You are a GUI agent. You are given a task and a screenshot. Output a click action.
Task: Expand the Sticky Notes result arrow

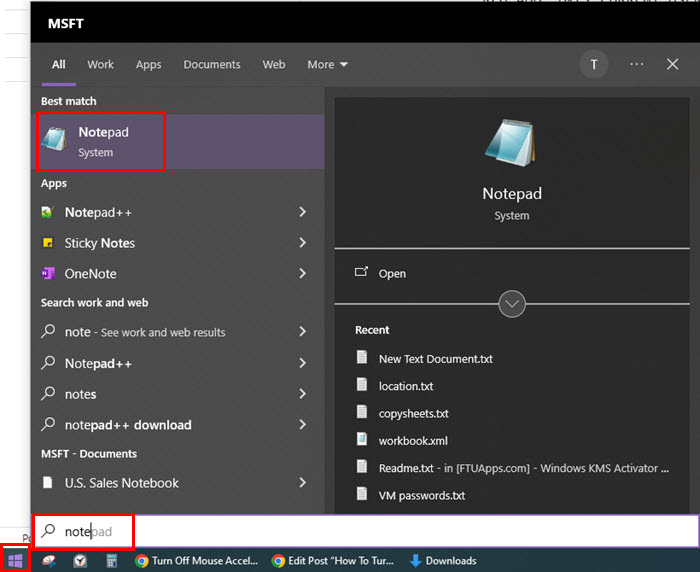click(x=302, y=243)
